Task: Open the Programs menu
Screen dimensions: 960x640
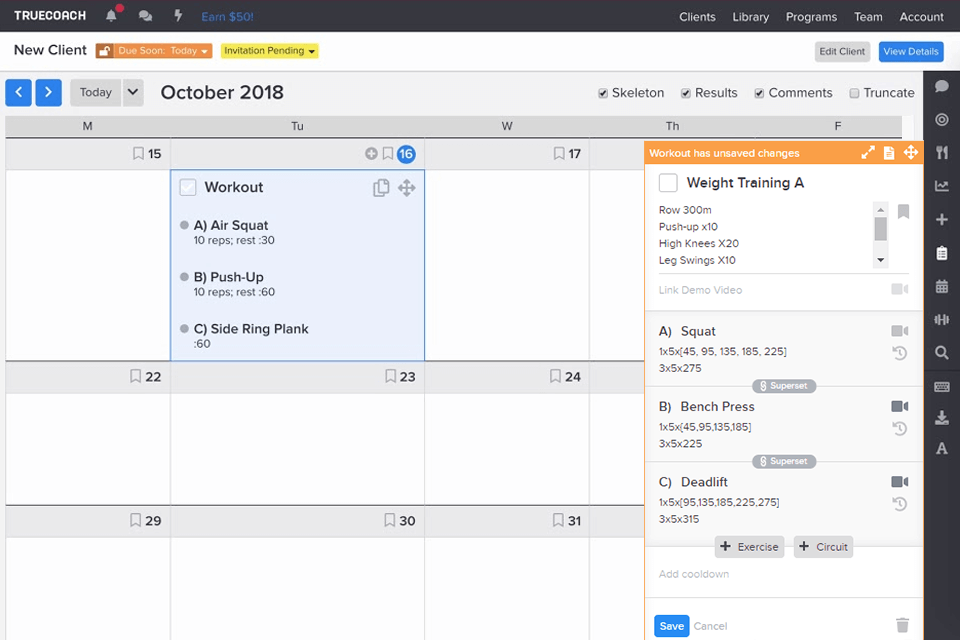Action: click(811, 17)
